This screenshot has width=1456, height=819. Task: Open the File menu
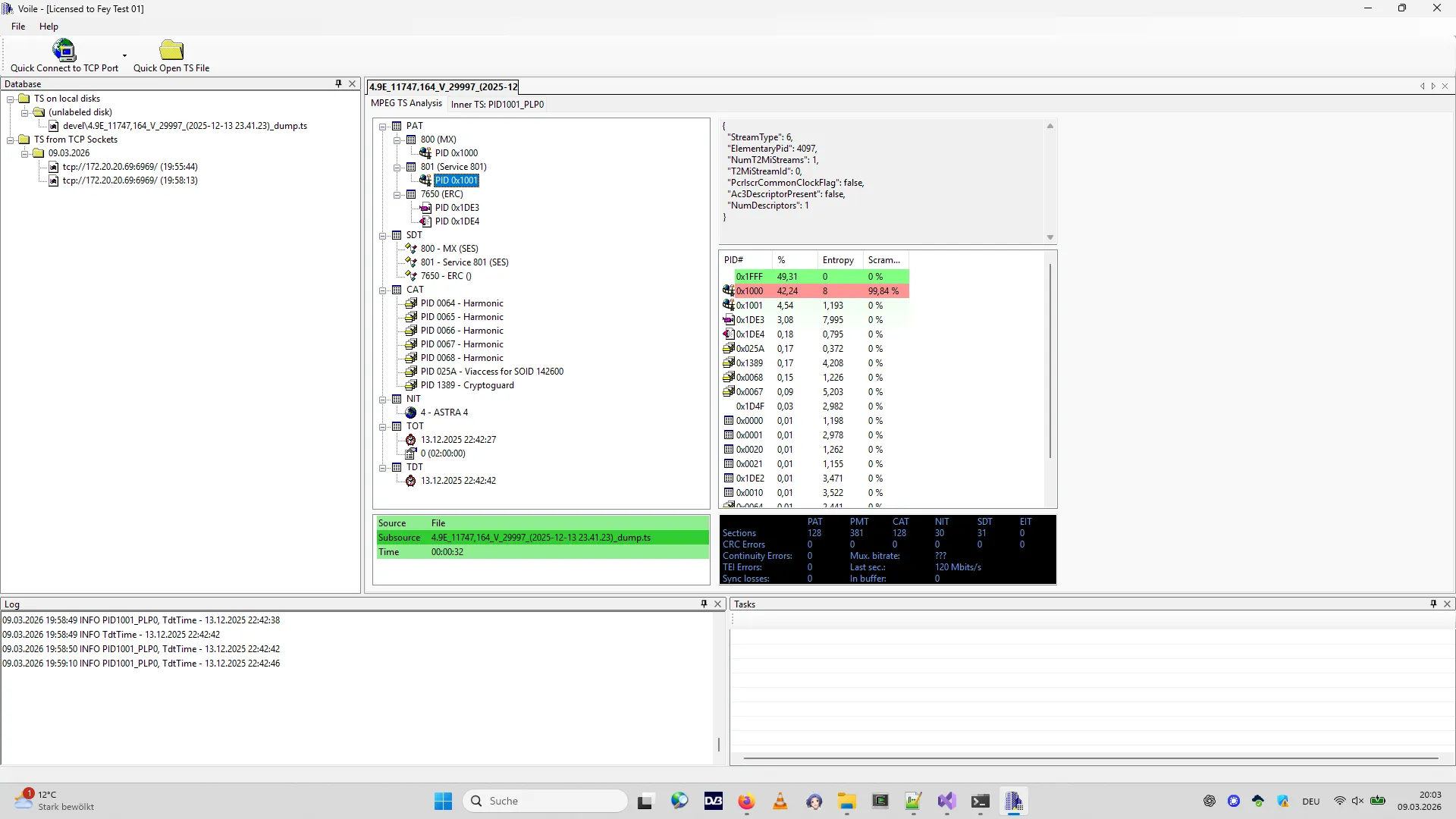point(18,27)
